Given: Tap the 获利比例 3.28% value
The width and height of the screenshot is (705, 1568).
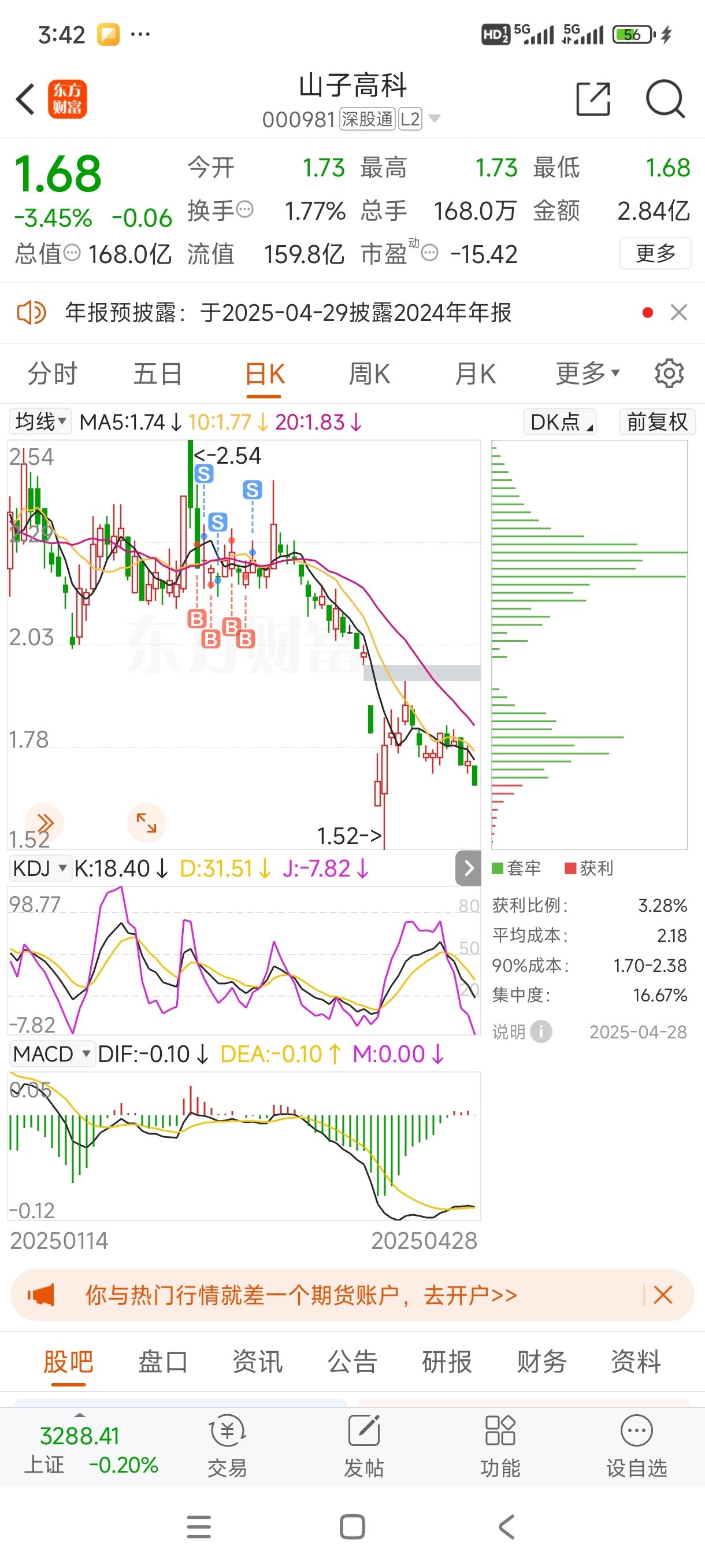Looking at the screenshot, I should click(662, 906).
